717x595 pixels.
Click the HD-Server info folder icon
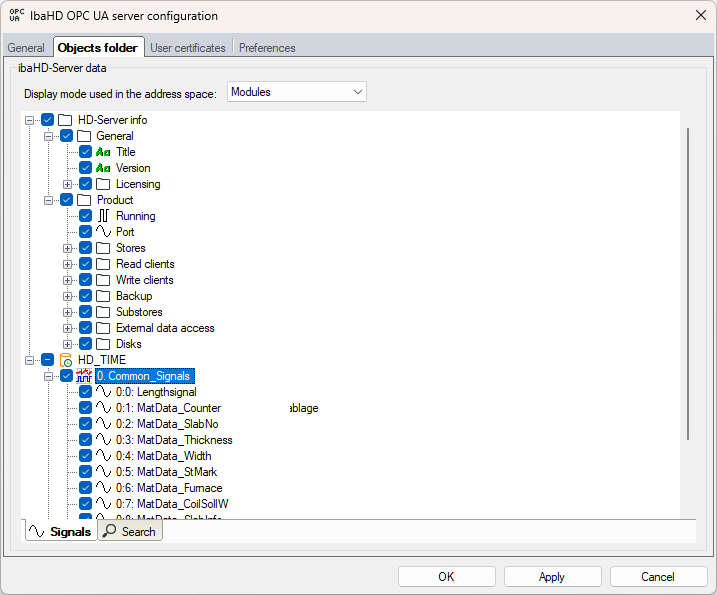[65, 120]
